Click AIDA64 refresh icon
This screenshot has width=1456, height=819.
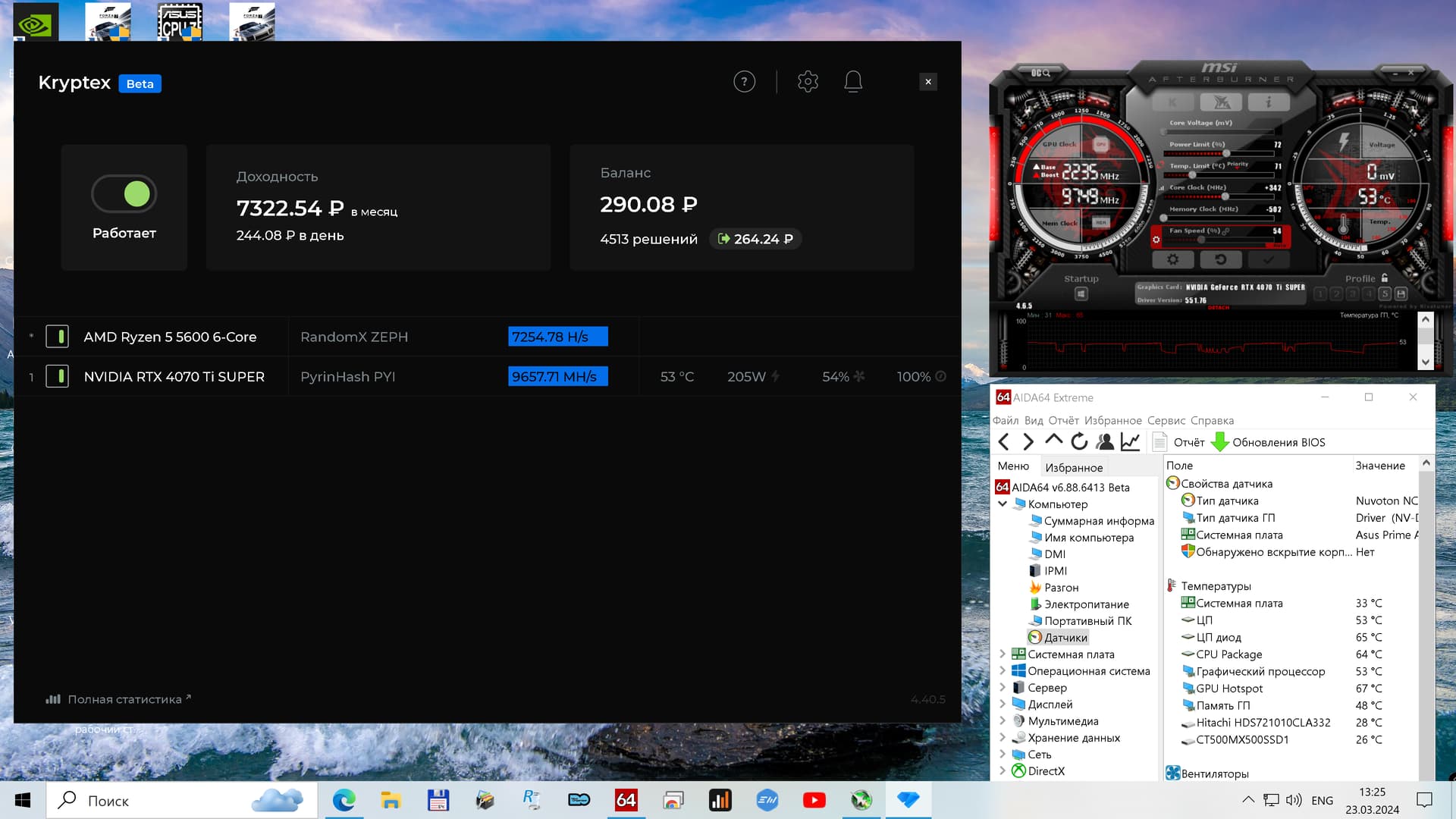(1079, 442)
